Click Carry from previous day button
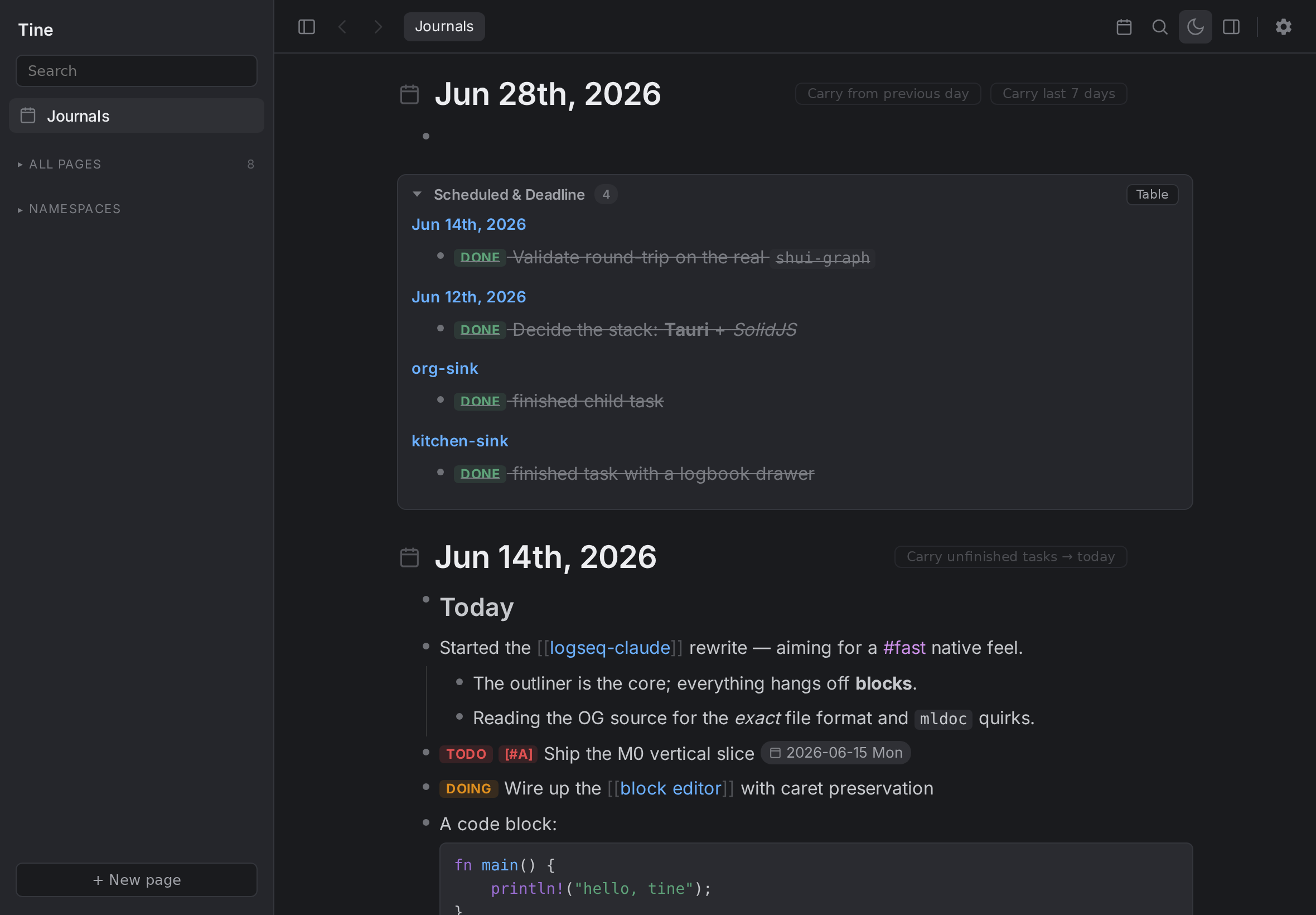 click(x=887, y=93)
